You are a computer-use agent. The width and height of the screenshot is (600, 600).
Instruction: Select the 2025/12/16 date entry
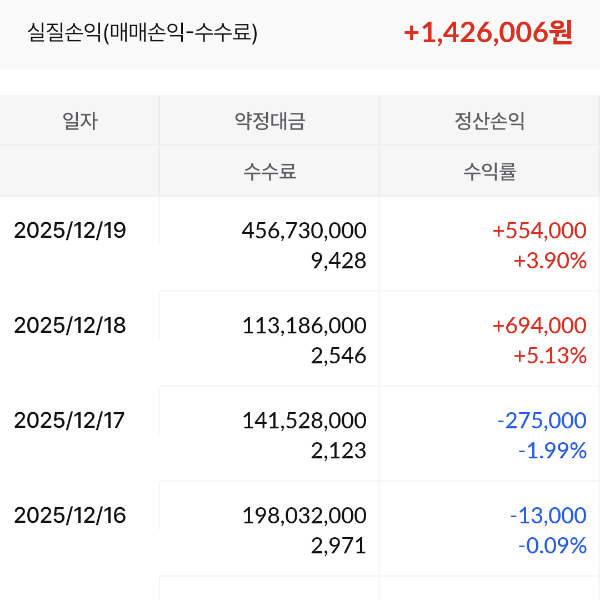pyautogui.click(x=70, y=515)
